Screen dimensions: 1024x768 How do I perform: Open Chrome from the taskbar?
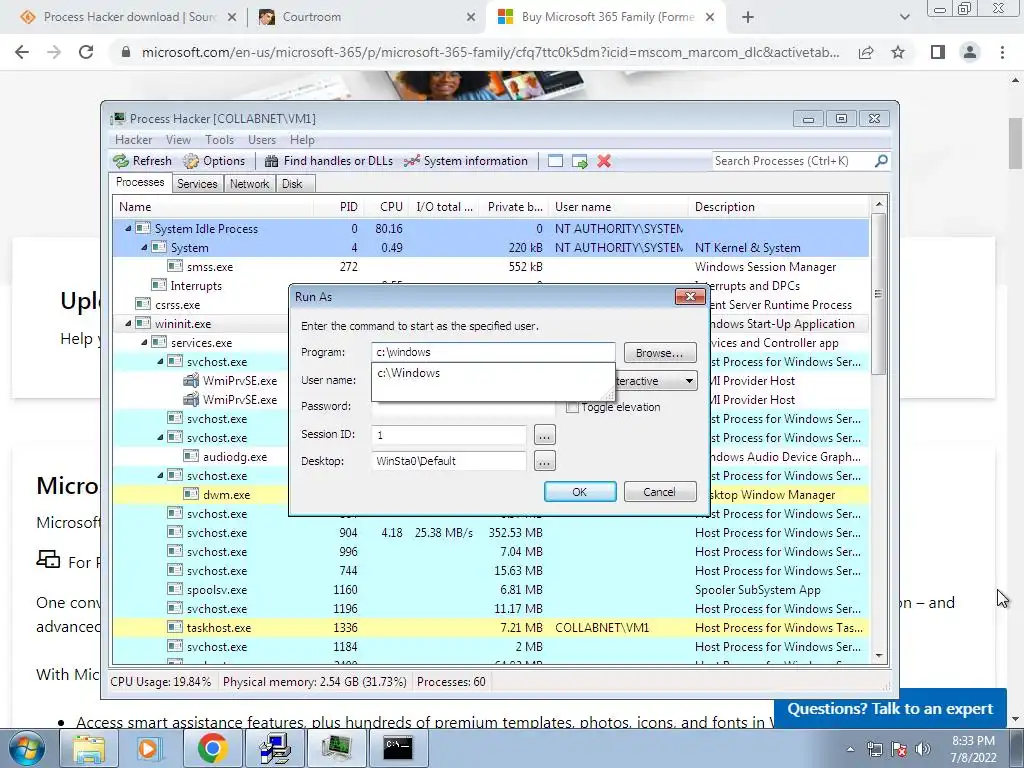click(x=213, y=748)
